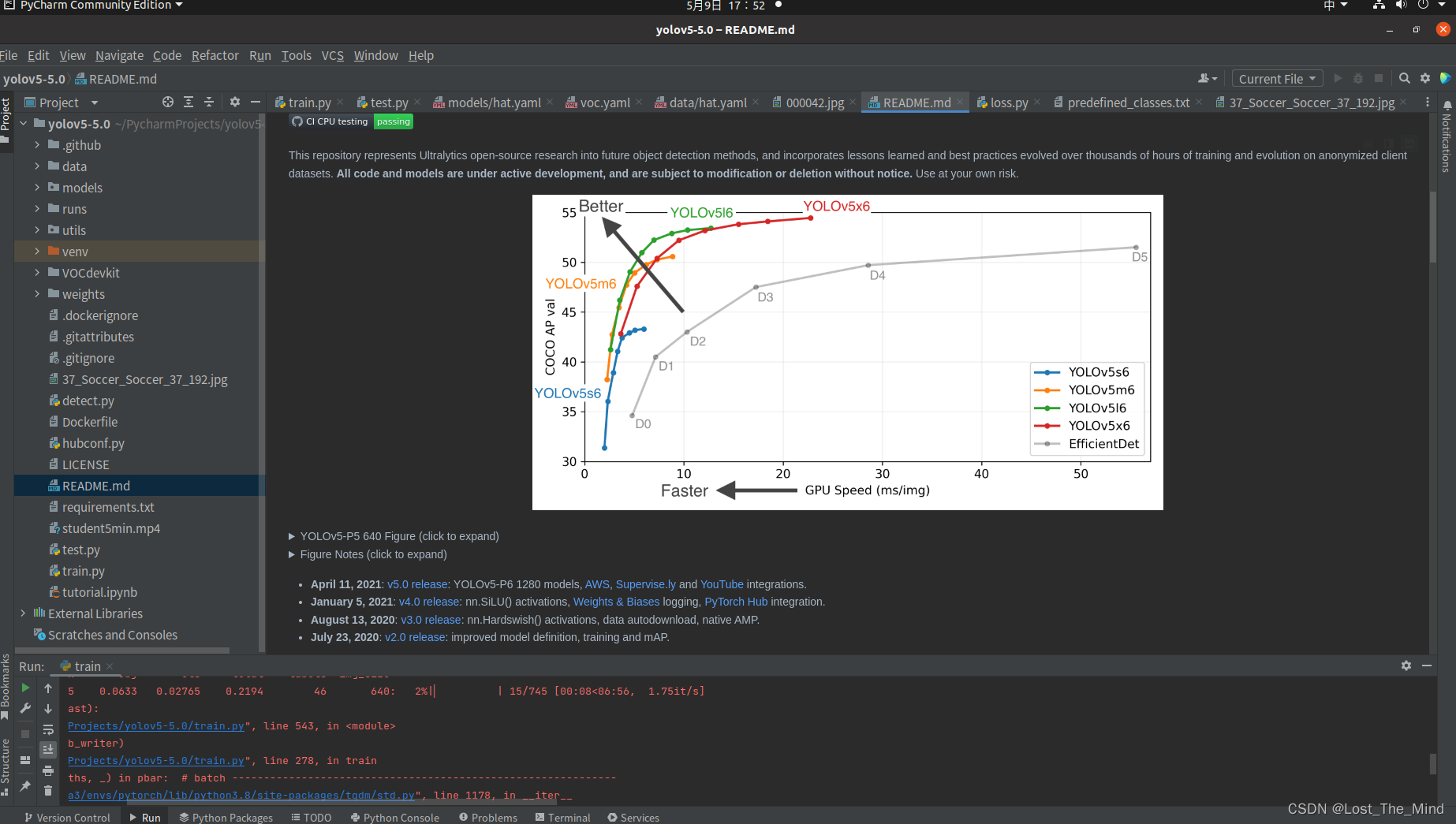Open run configuration wrench settings
Image resolution: width=1456 pixels, height=824 pixels.
[25, 709]
